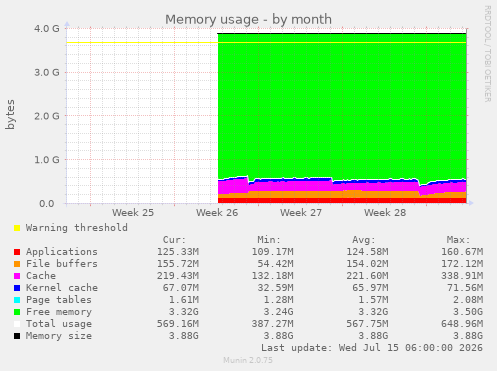Click the File buffers max value 172.12M
497x371 pixels.
point(462,264)
